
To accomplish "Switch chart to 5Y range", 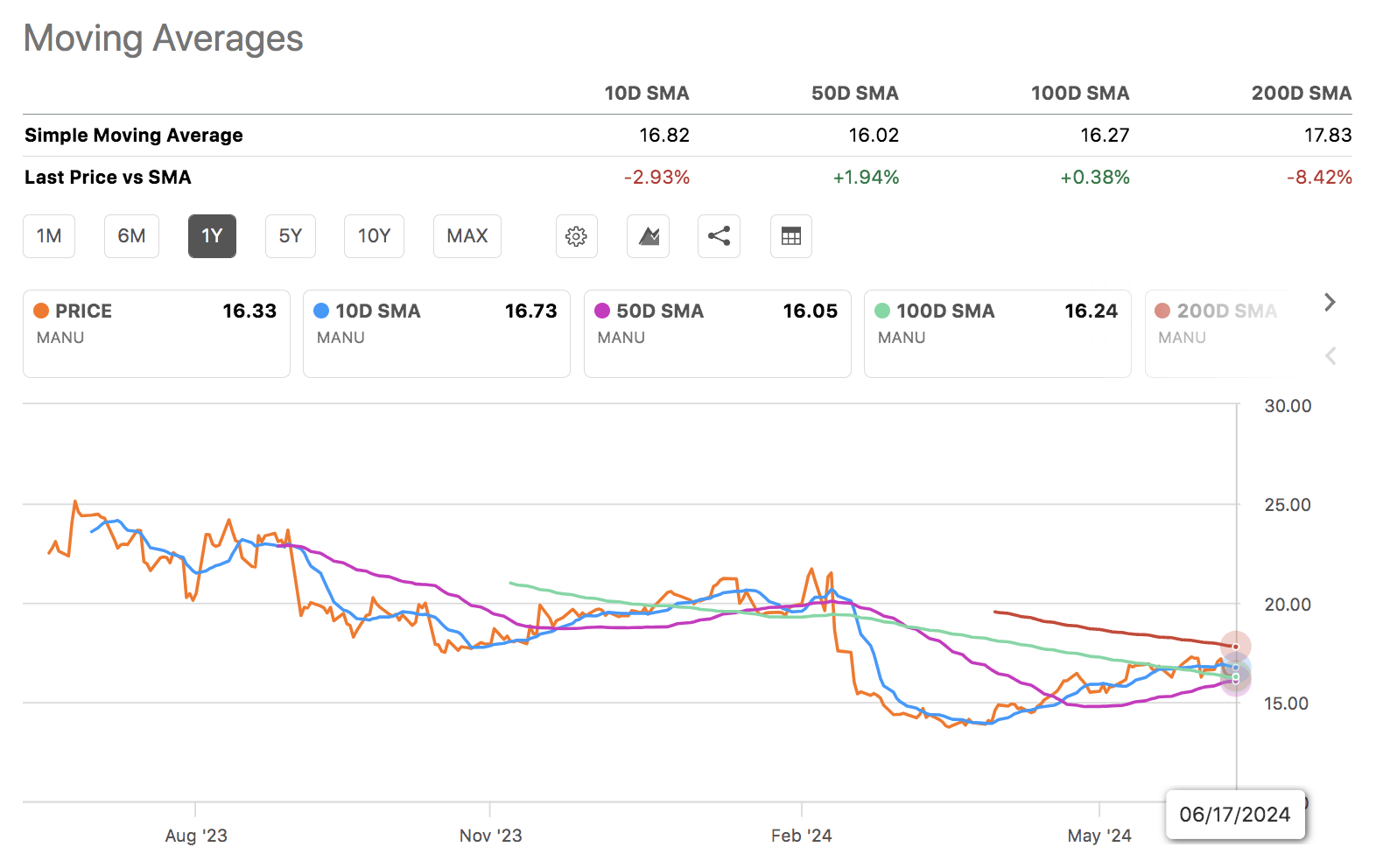I will coord(290,236).
